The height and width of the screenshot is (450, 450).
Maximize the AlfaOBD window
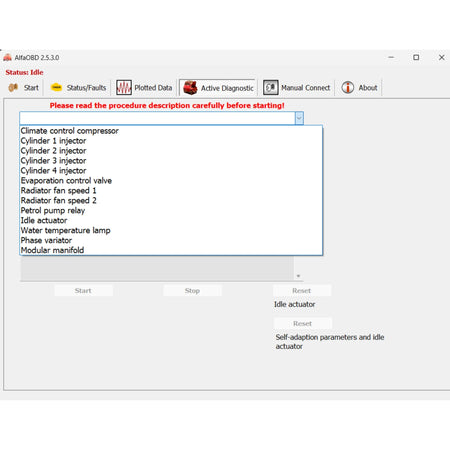tap(416, 57)
